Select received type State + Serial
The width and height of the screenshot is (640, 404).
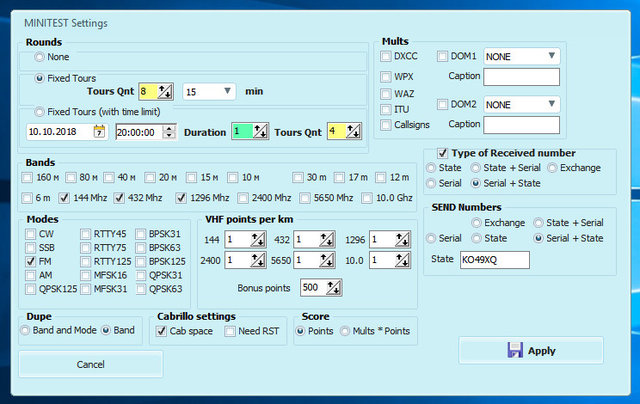(476, 168)
